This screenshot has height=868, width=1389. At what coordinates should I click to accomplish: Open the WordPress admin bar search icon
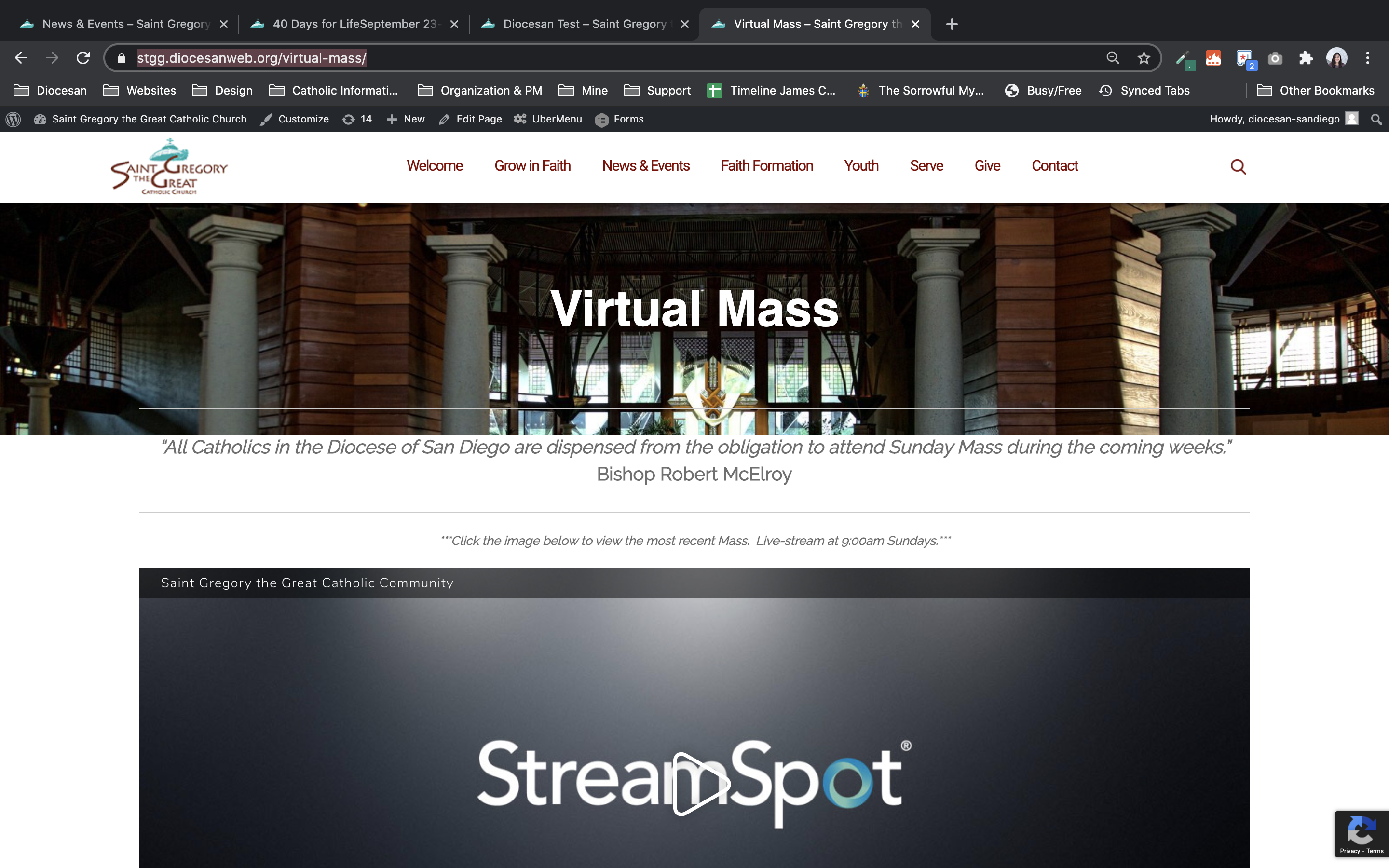(x=1376, y=119)
